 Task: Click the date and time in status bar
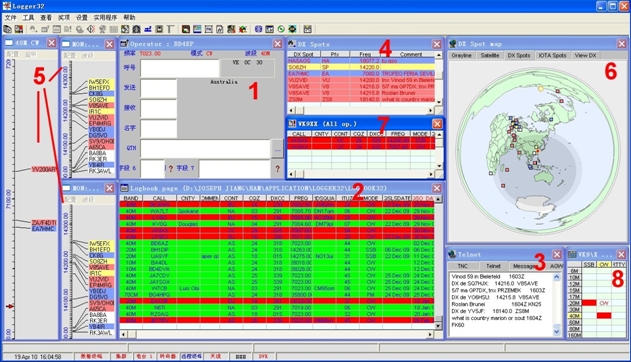pos(38,357)
